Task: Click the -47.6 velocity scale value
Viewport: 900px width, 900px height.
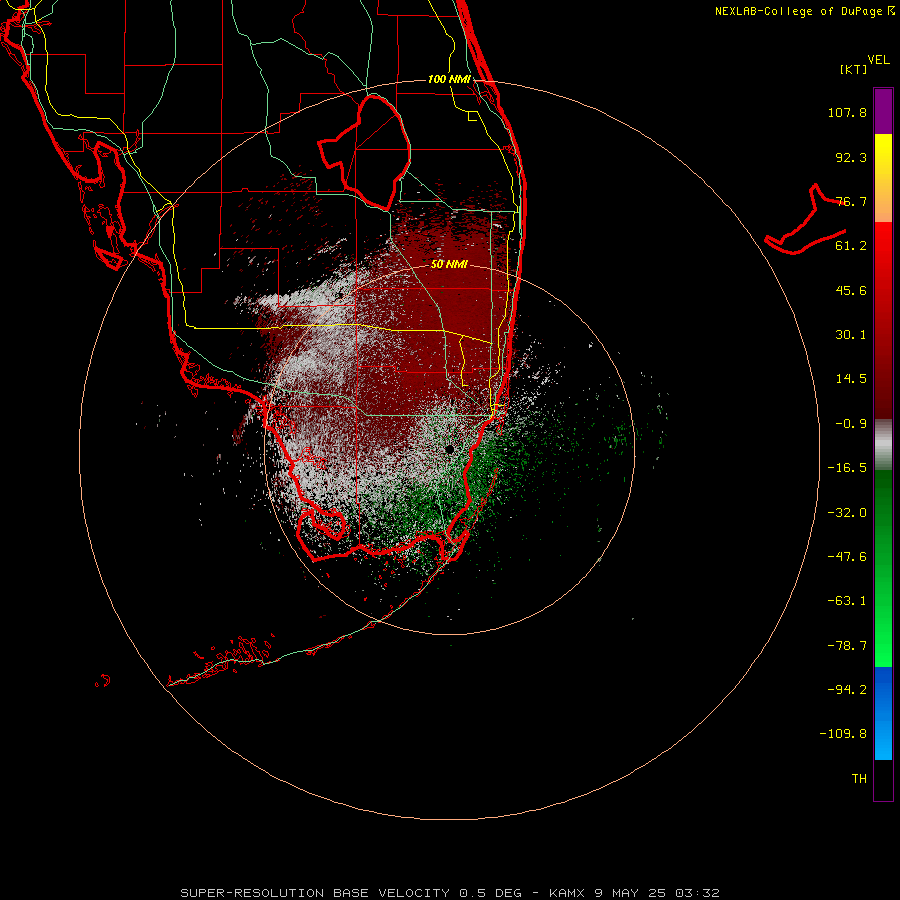Action: (x=847, y=557)
